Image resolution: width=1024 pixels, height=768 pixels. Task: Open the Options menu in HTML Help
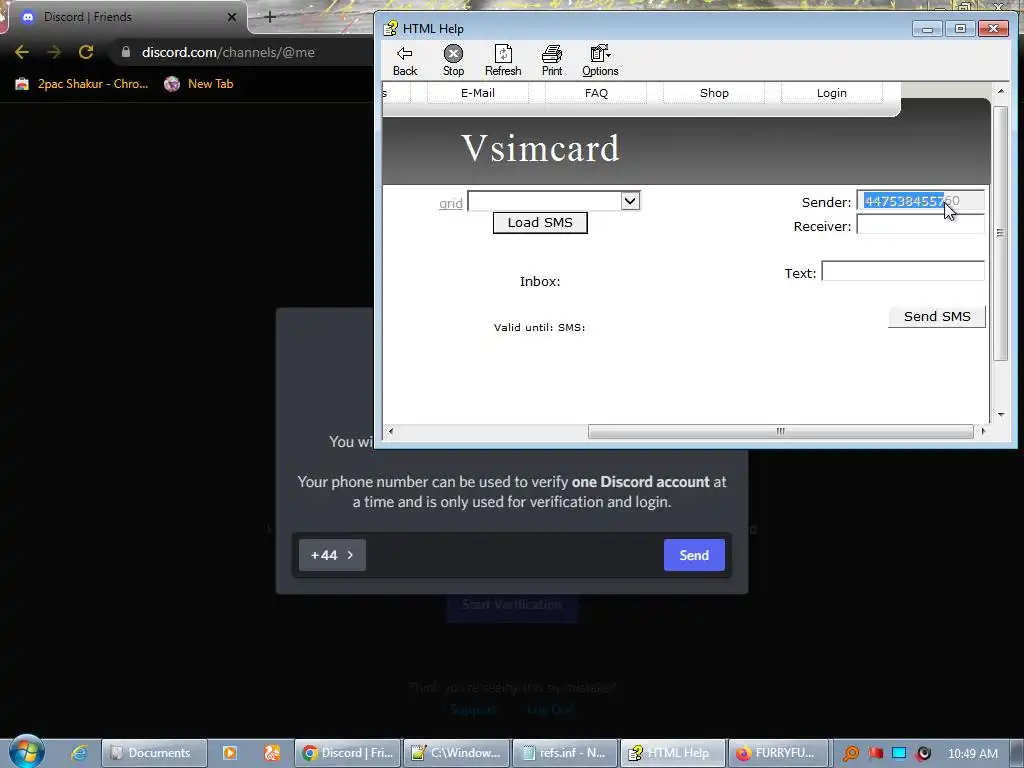(600, 61)
